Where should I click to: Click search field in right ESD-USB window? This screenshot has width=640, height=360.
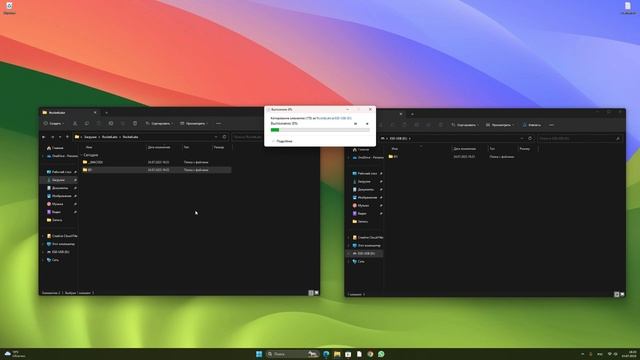click(580, 139)
